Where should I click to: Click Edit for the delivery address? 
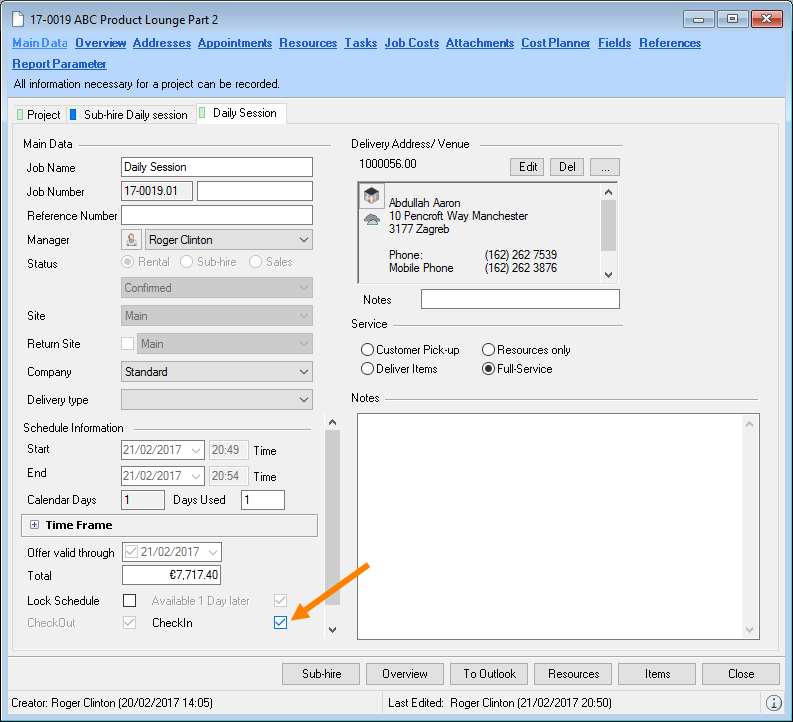pyautogui.click(x=528, y=167)
